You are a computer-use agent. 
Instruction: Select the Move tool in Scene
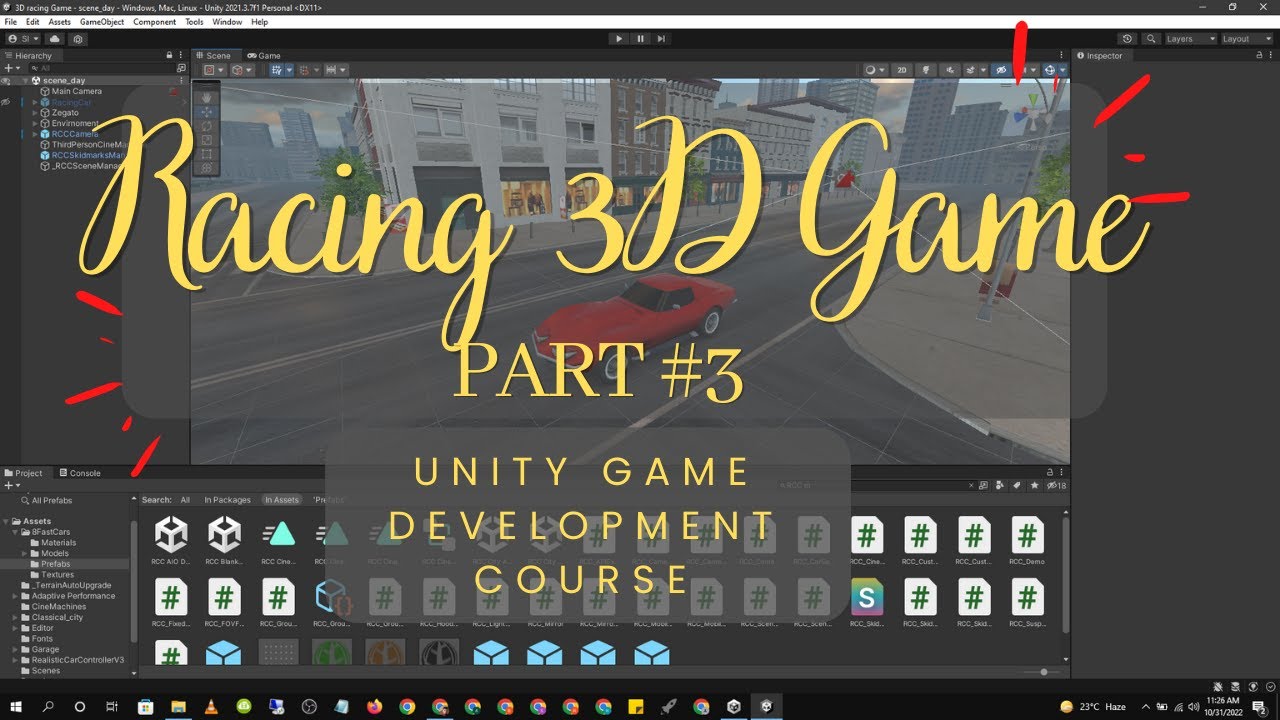207,112
